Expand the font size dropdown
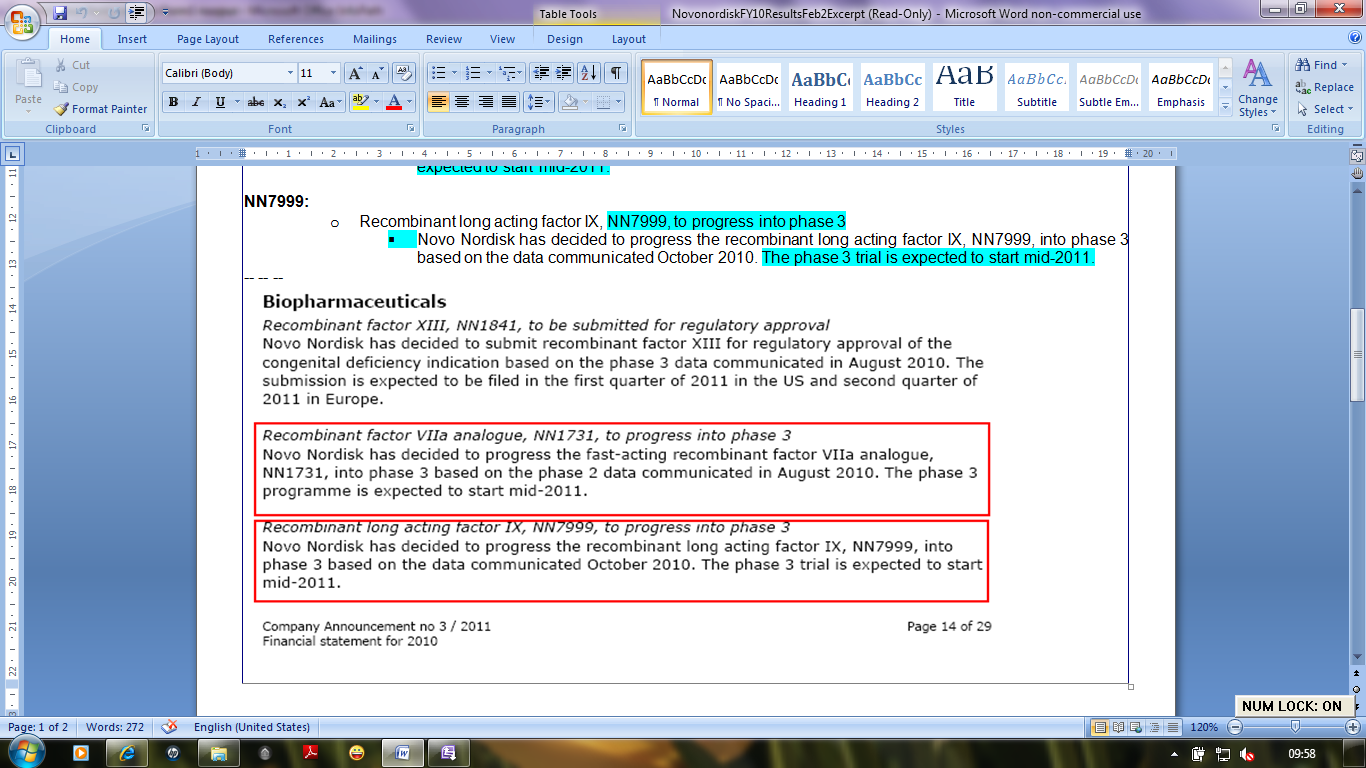This screenshot has height=768, width=1366. (334, 73)
